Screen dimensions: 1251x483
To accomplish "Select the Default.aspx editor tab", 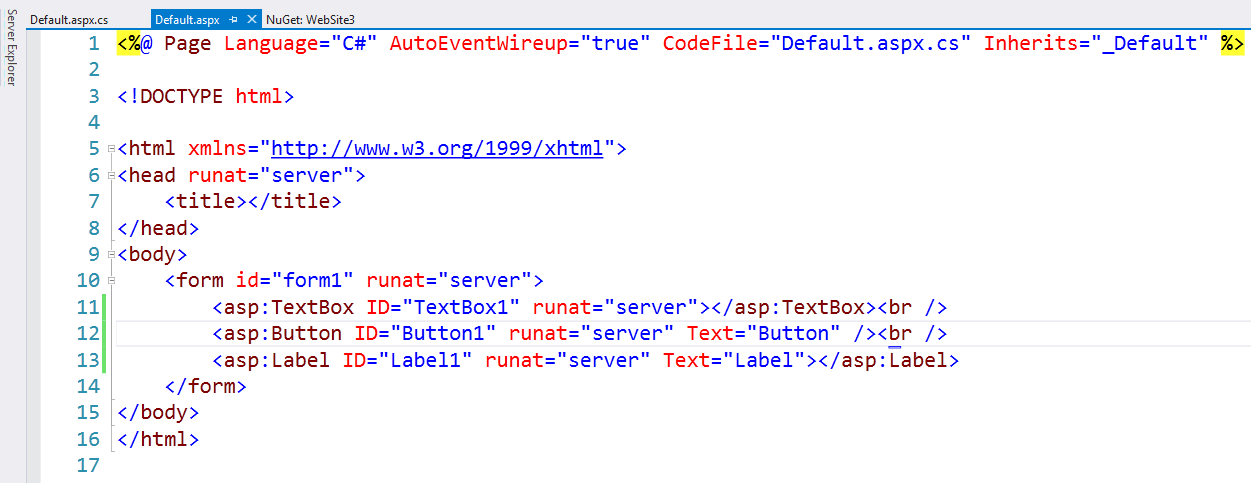I will (x=187, y=19).
